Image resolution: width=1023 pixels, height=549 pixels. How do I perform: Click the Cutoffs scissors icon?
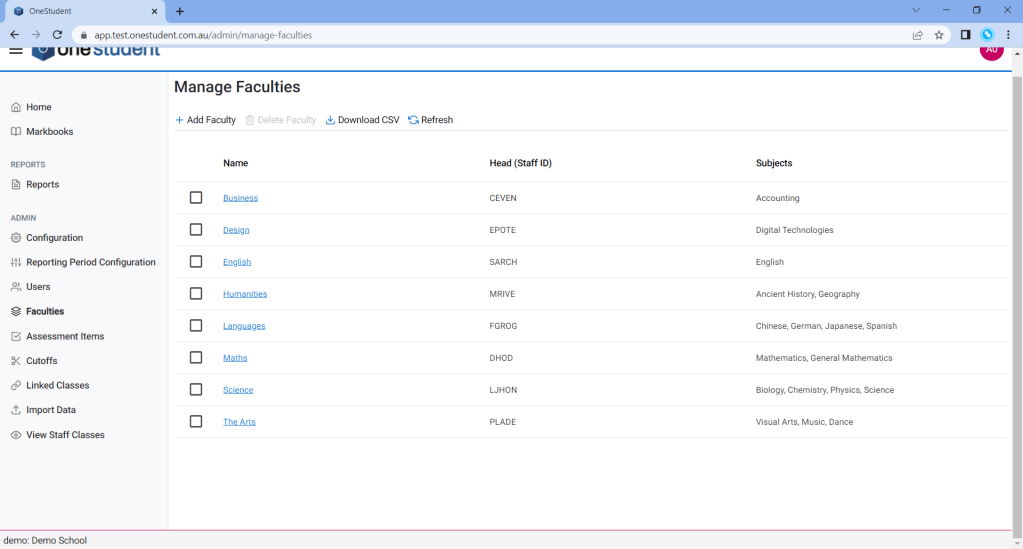point(16,361)
